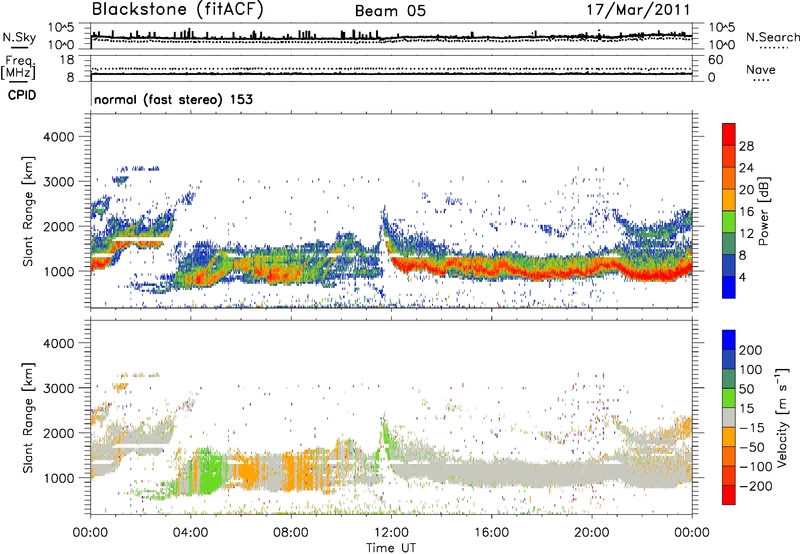Select the dark green Power segment between 8 and 12
Image resolution: width=800 pixels, height=554 pixels.
pyautogui.click(x=729, y=244)
